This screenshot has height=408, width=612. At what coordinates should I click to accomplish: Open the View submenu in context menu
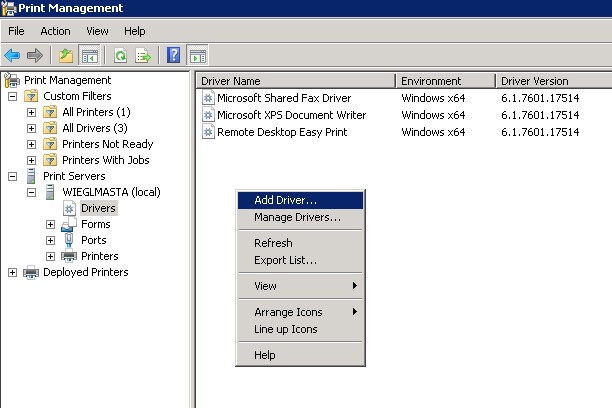(x=300, y=286)
